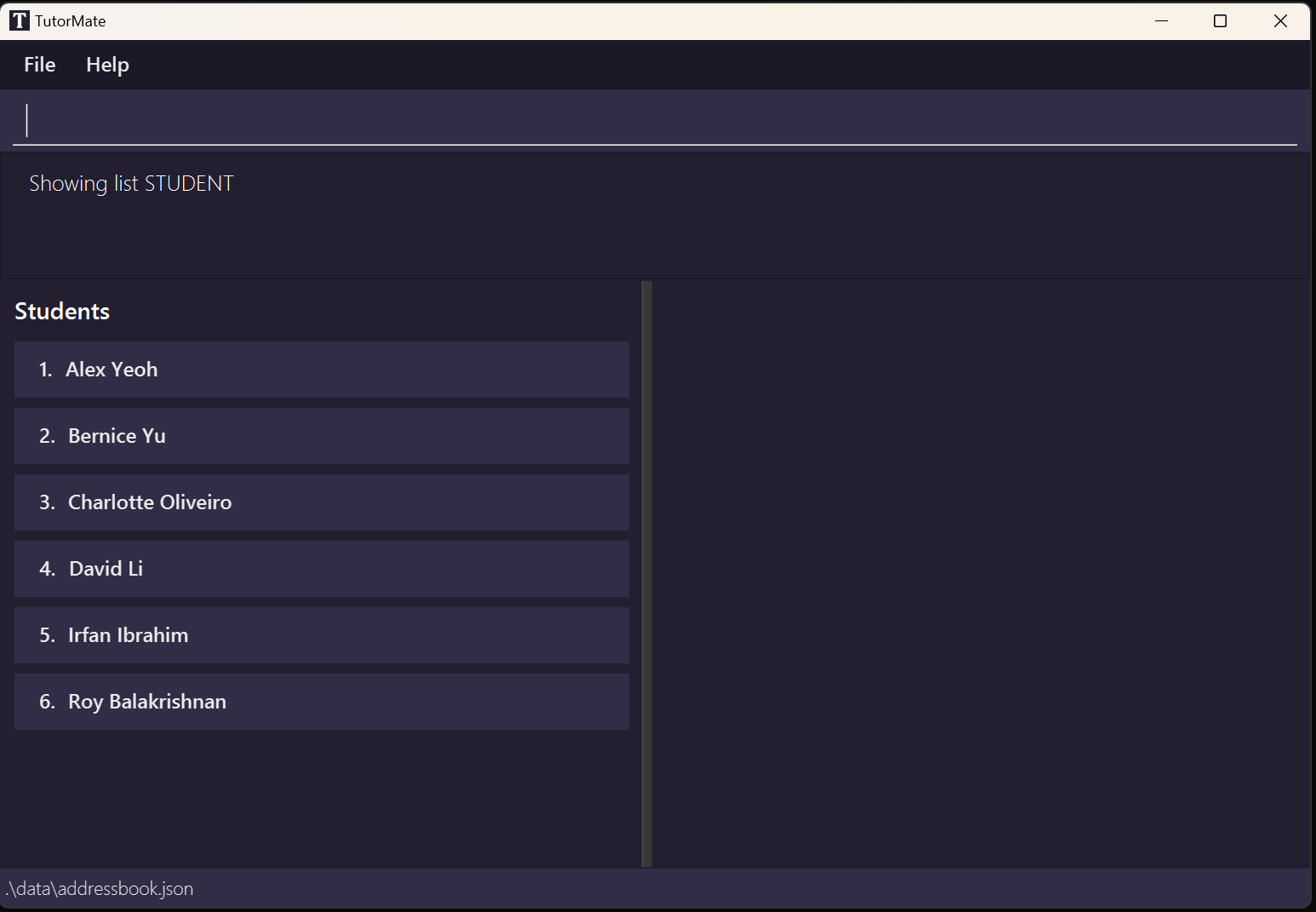
Task: Select student Charlotte Oliveiro
Action: pyautogui.click(x=322, y=502)
